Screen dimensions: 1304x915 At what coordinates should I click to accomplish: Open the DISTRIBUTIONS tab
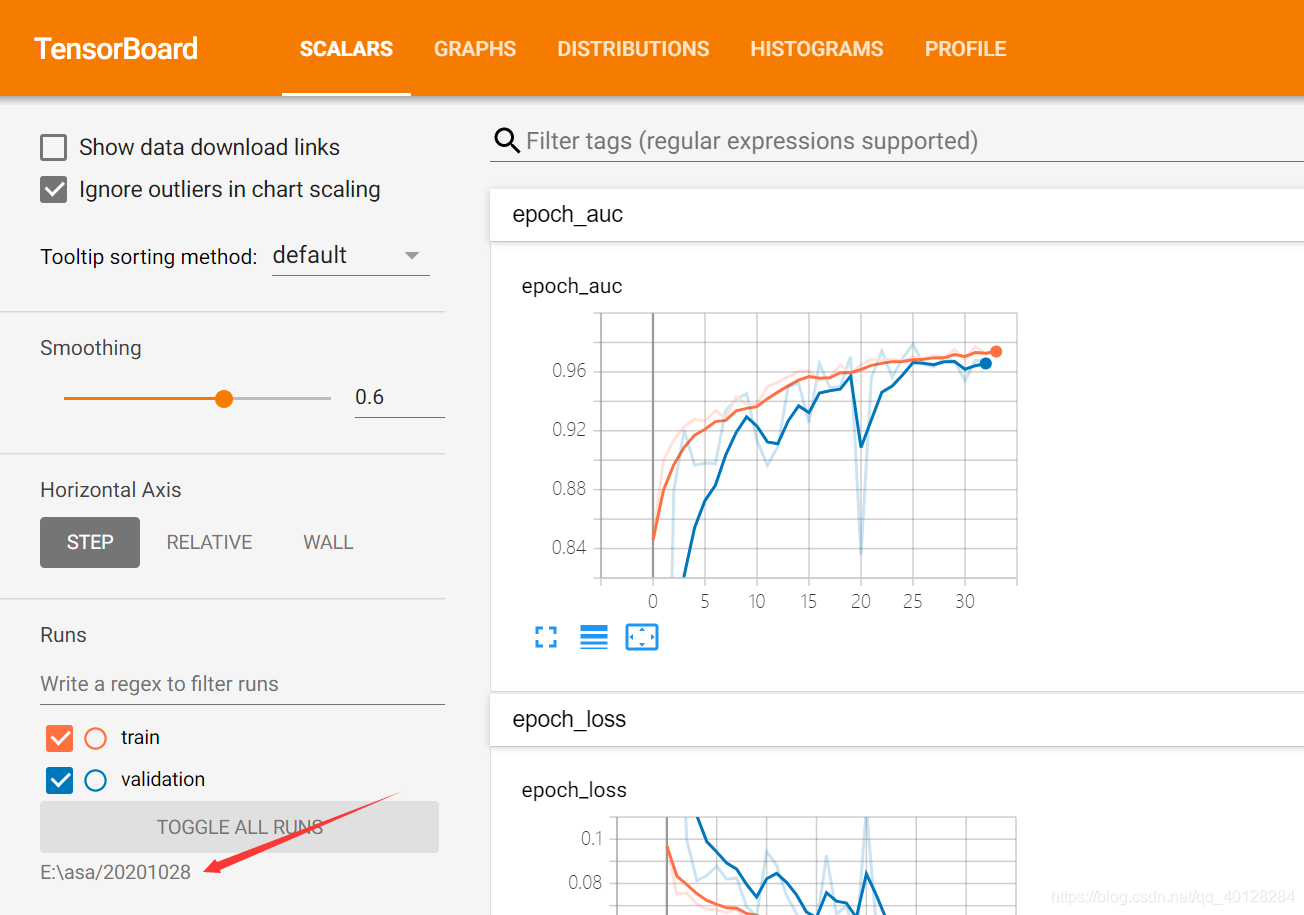pos(633,49)
